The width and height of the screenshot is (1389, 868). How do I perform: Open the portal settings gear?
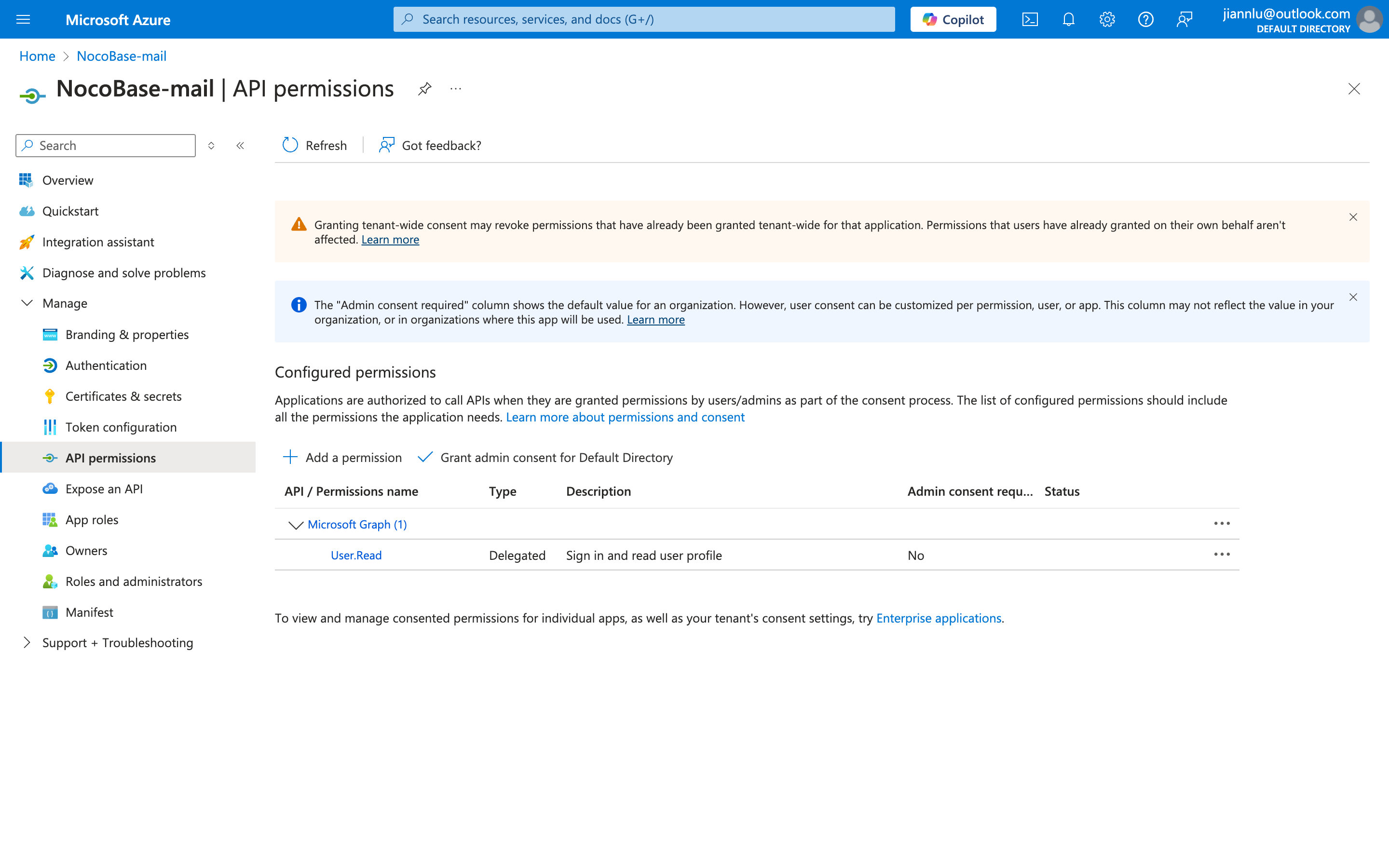1106,19
